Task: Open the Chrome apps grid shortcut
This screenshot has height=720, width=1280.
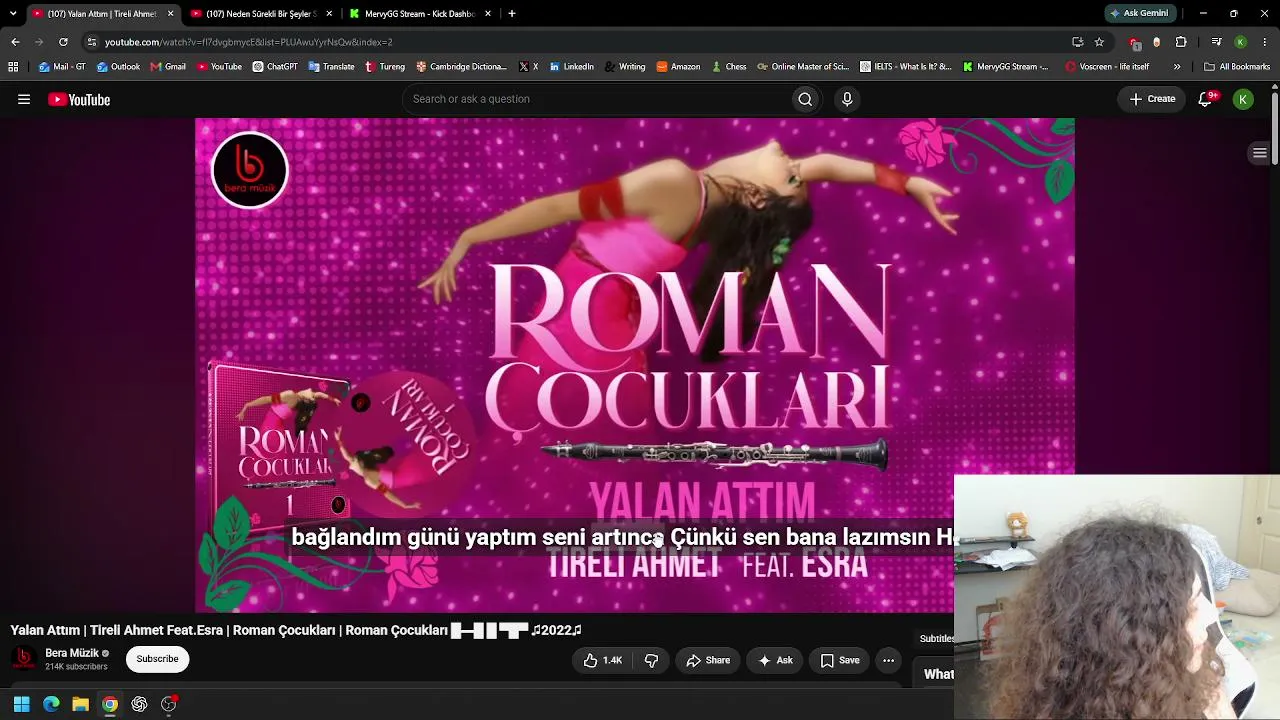Action: pyautogui.click(x=13, y=67)
